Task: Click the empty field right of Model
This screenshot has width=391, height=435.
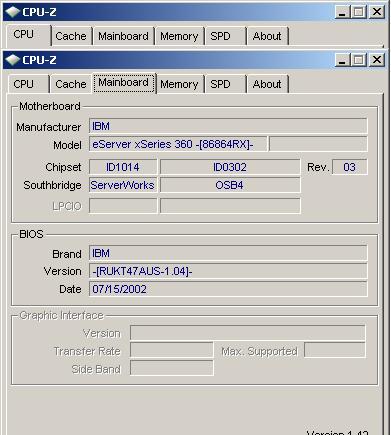Action: point(318,144)
